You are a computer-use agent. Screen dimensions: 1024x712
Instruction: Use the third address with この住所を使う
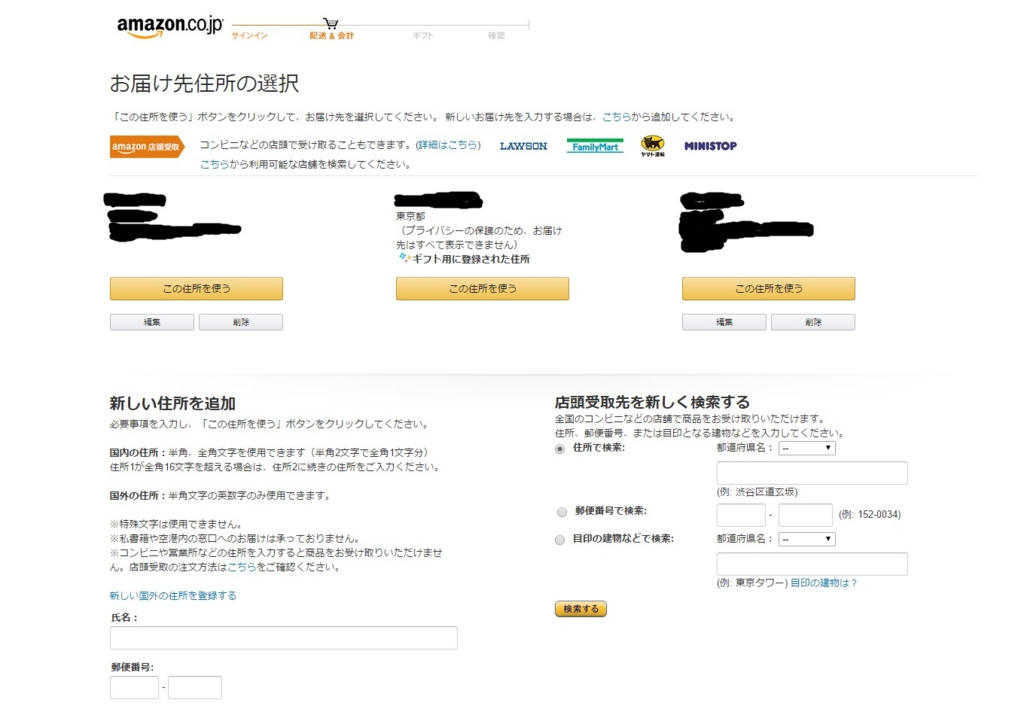768,289
